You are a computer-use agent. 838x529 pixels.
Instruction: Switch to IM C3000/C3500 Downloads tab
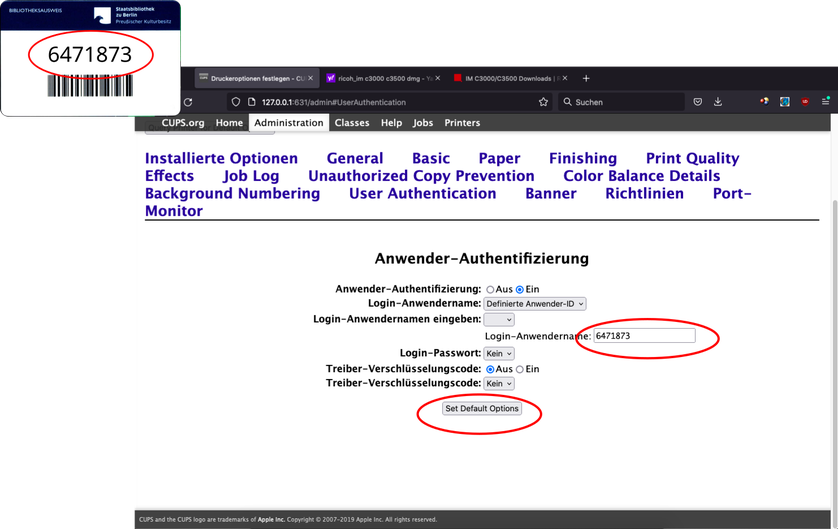(x=510, y=78)
